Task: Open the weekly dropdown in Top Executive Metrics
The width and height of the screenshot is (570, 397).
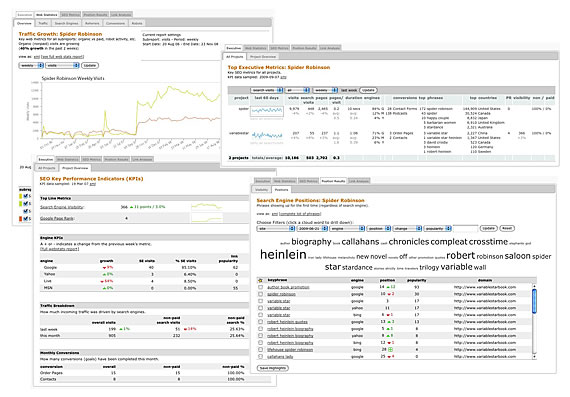Action: [325, 90]
